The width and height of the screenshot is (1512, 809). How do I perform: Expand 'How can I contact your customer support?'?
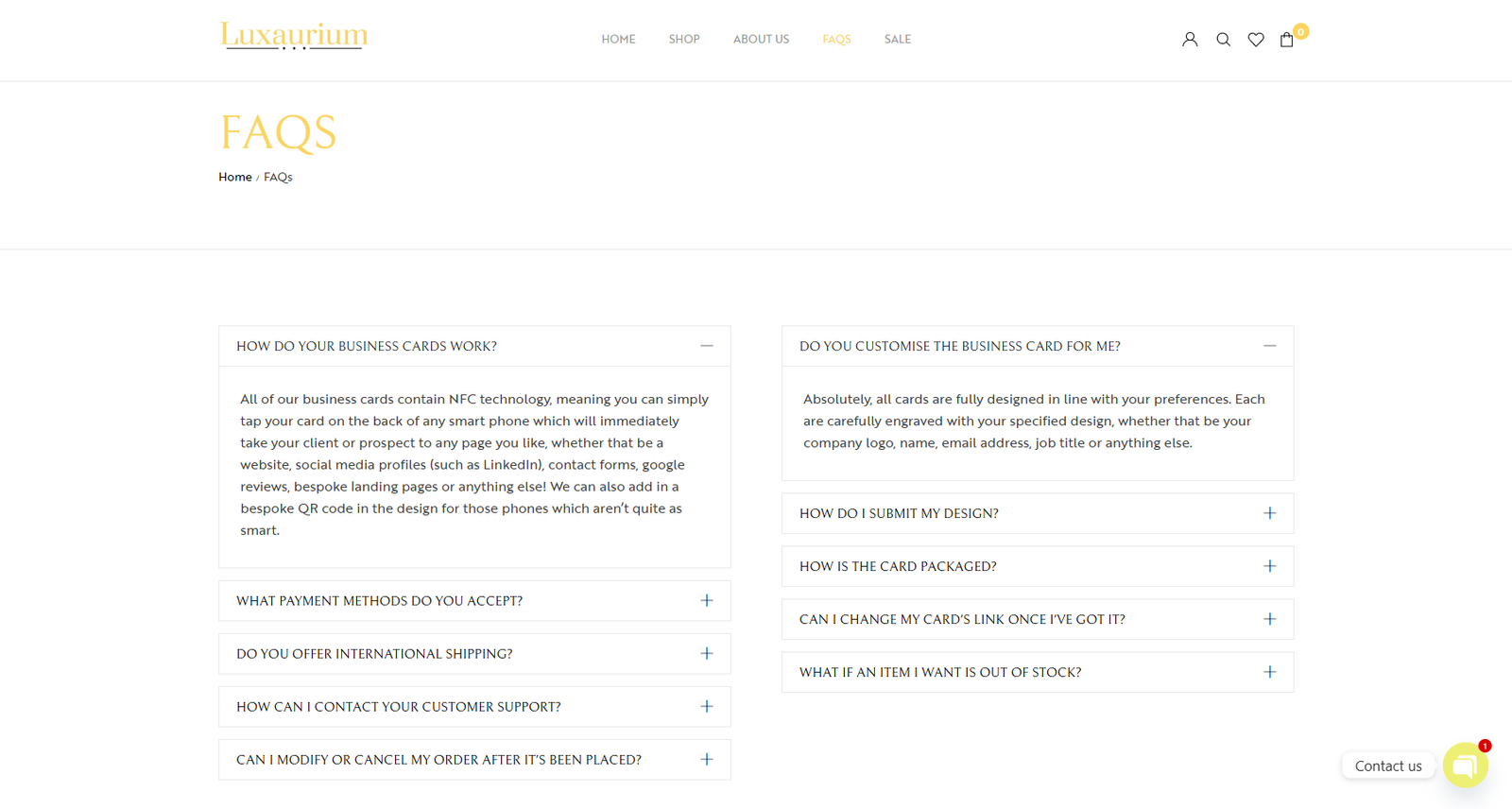(x=474, y=707)
